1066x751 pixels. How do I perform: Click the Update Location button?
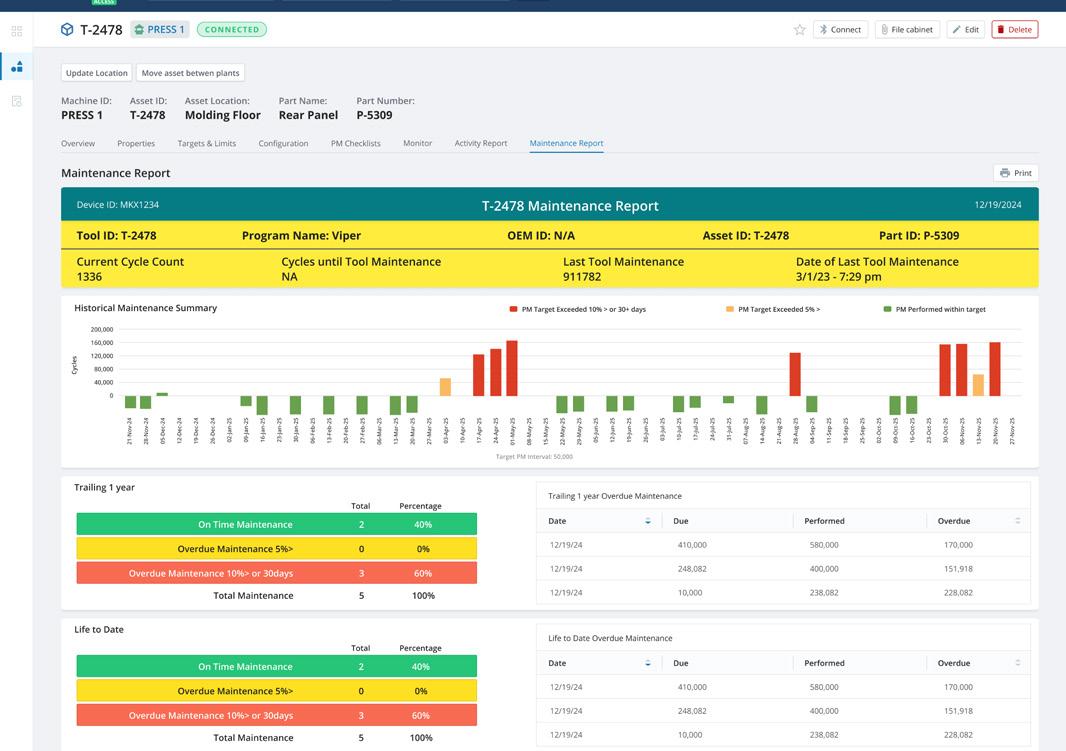97,73
